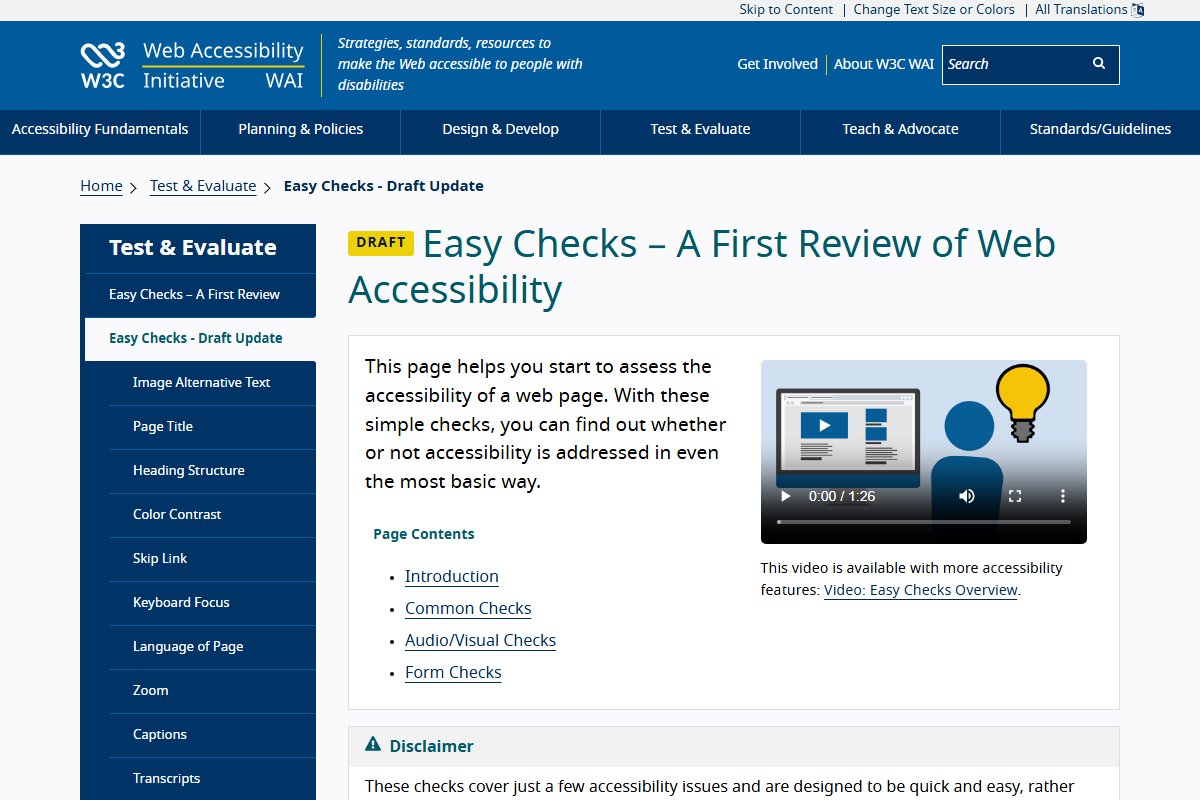This screenshot has width=1200, height=800.
Task: Enter fullscreen mode for the video
Action: [1015, 496]
